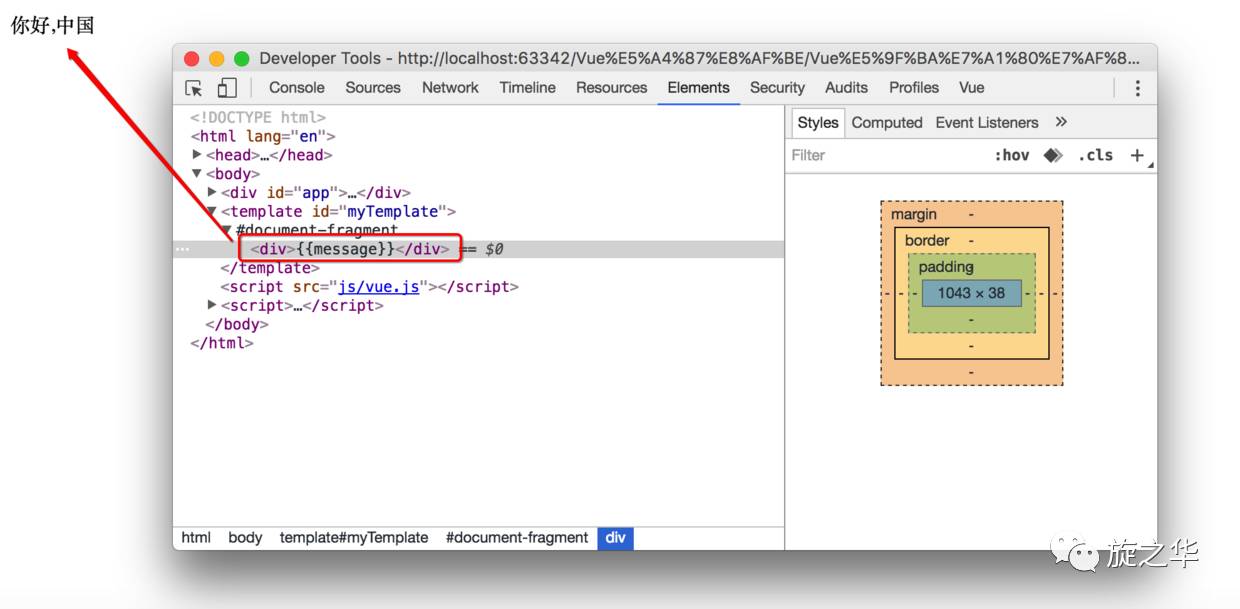Select #document-fragment in the breadcrumb bar

pos(517,538)
